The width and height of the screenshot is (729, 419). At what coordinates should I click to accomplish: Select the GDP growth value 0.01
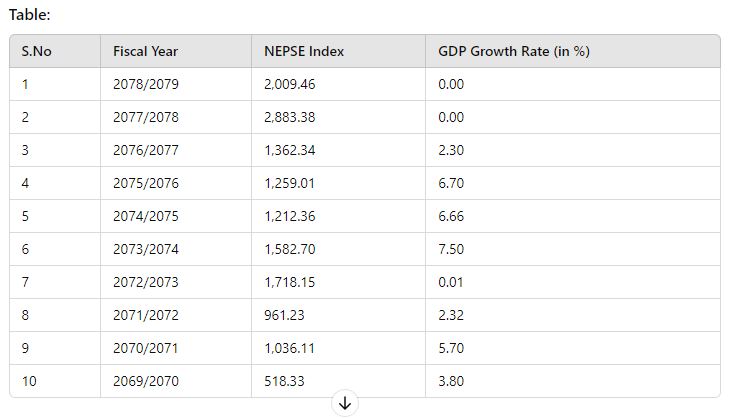pyautogui.click(x=451, y=282)
